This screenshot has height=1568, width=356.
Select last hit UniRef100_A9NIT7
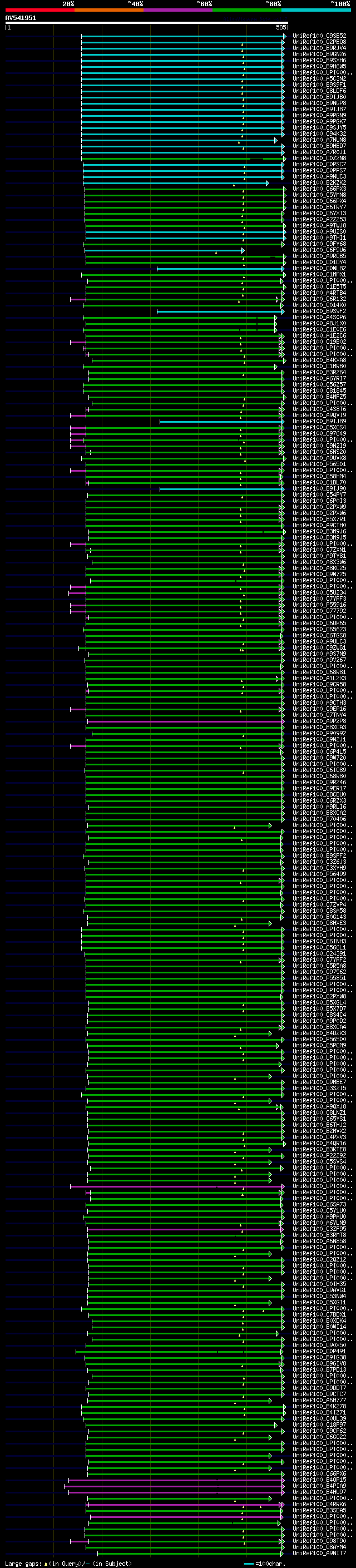(x=319, y=1554)
